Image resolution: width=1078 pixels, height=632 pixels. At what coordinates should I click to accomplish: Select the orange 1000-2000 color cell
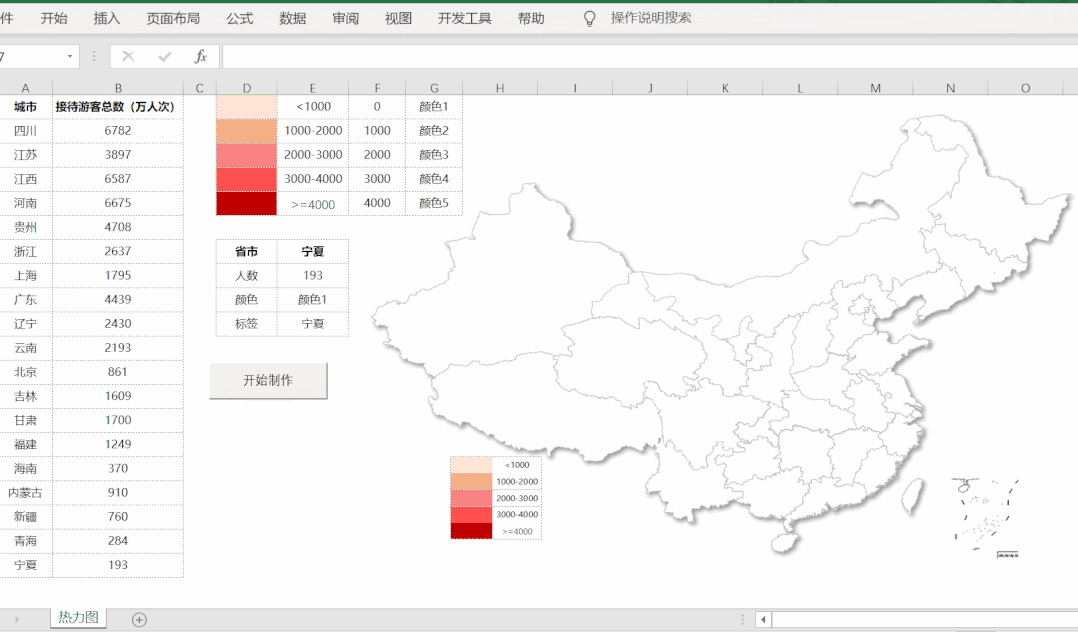[246, 131]
